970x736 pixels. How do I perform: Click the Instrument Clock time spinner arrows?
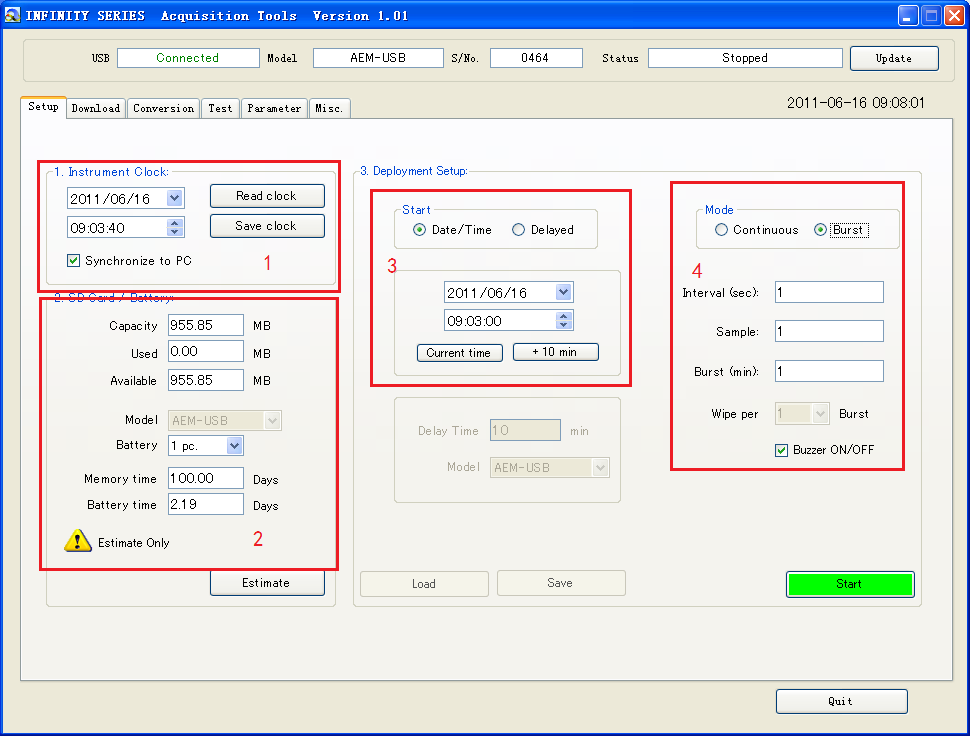[176, 227]
